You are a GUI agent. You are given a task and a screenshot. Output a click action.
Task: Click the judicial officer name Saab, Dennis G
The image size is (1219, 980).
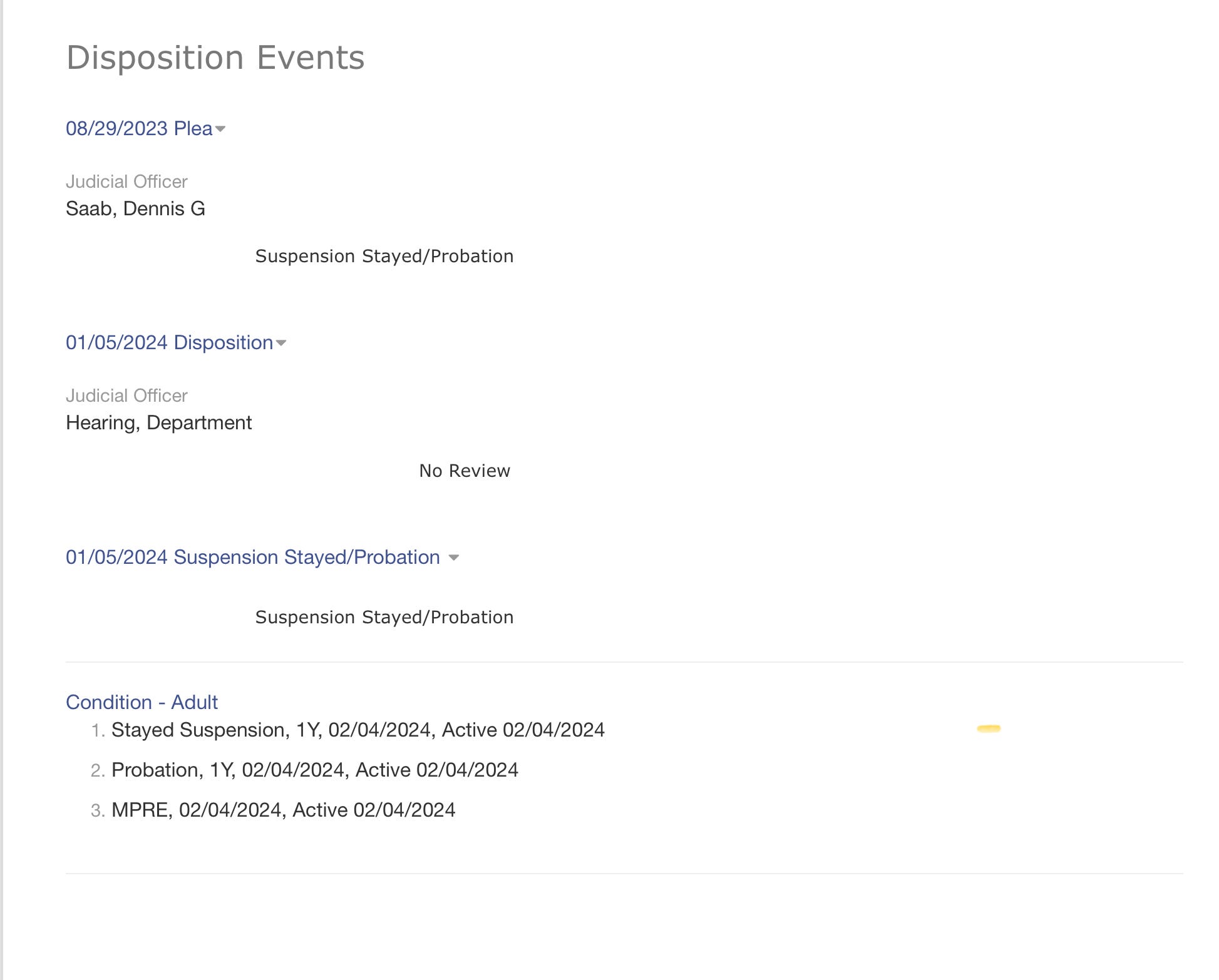click(135, 208)
